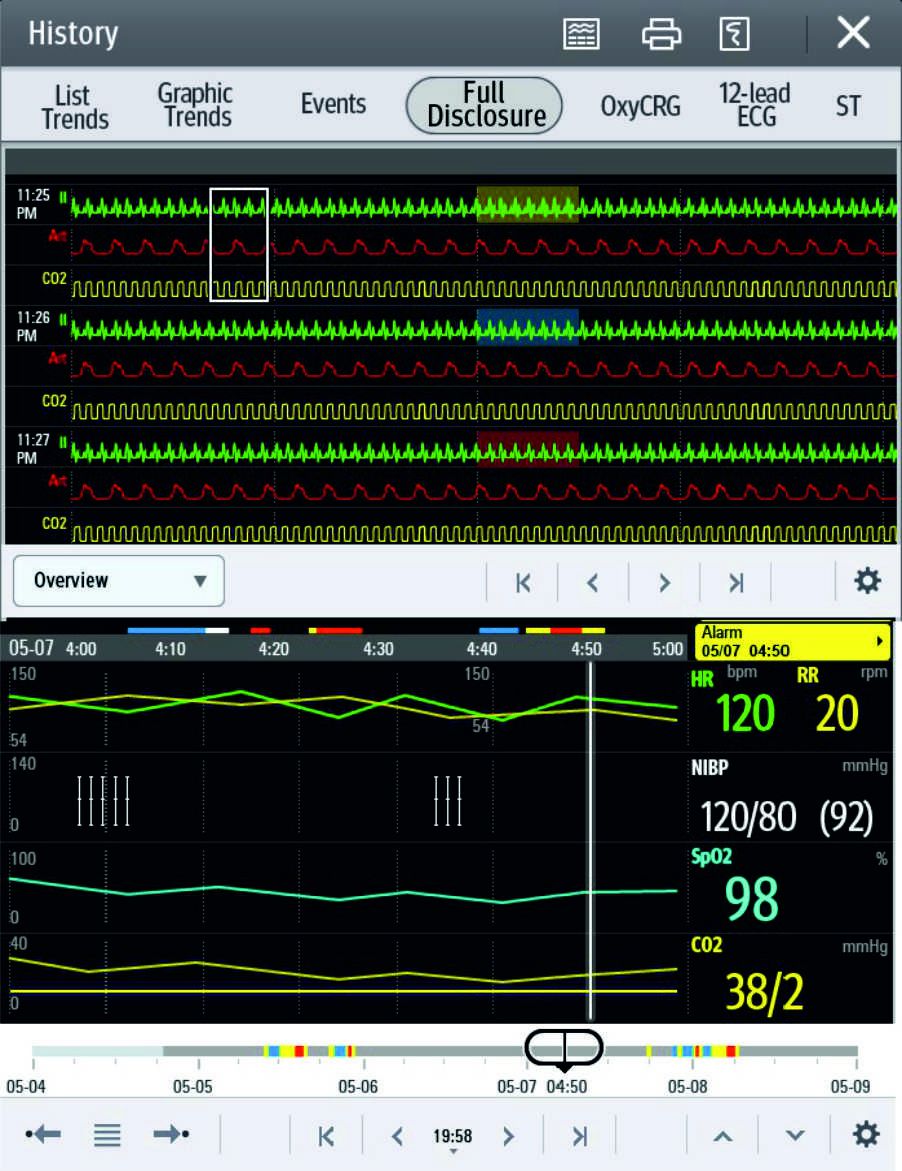Go to next event with right arrow-dot icon

[x=171, y=1134]
